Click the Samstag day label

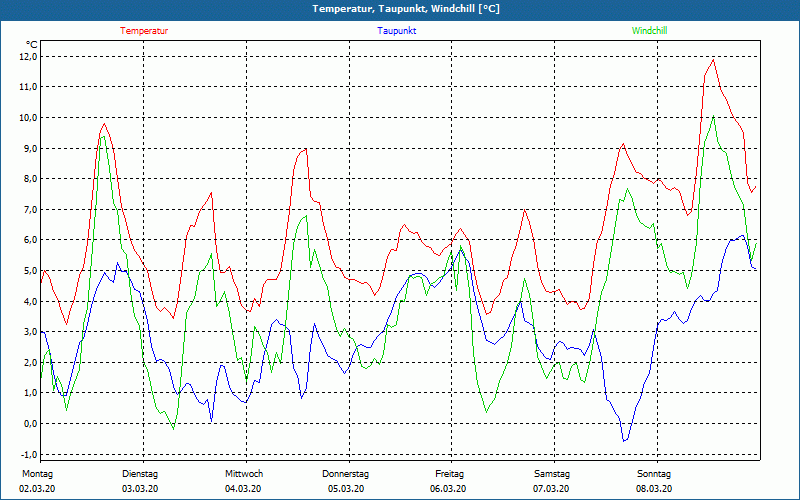pyautogui.click(x=552, y=474)
